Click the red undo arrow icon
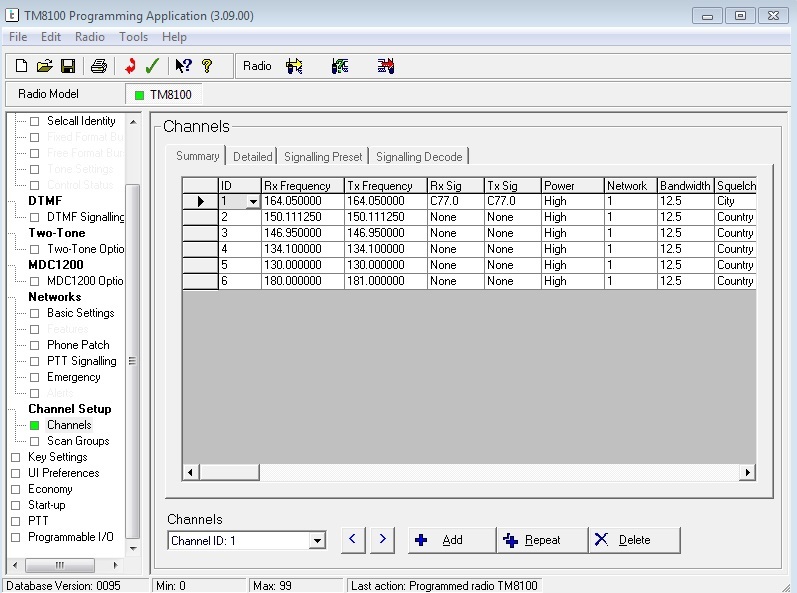Image resolution: width=797 pixels, height=593 pixels. click(129, 66)
